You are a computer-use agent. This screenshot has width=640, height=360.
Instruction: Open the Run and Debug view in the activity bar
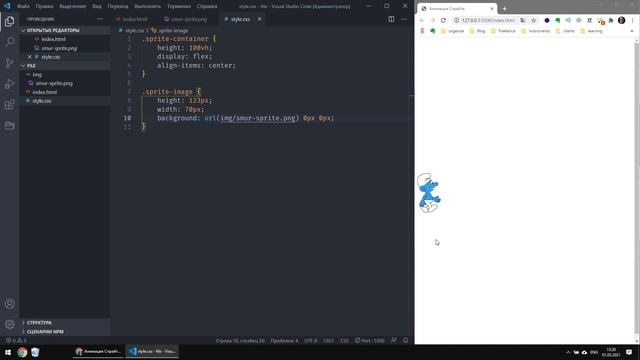click(x=9, y=84)
